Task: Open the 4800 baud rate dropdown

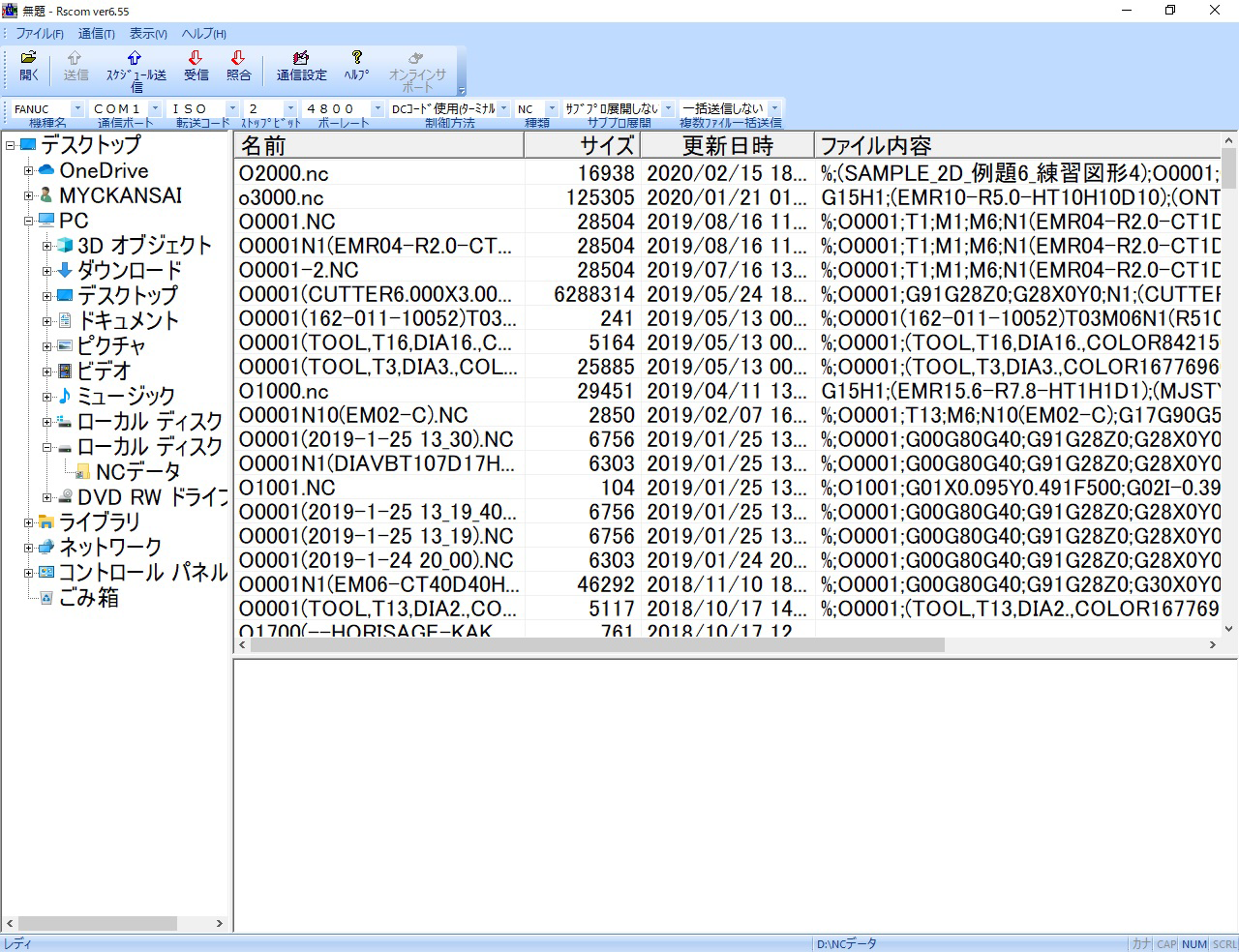Action: point(378,109)
